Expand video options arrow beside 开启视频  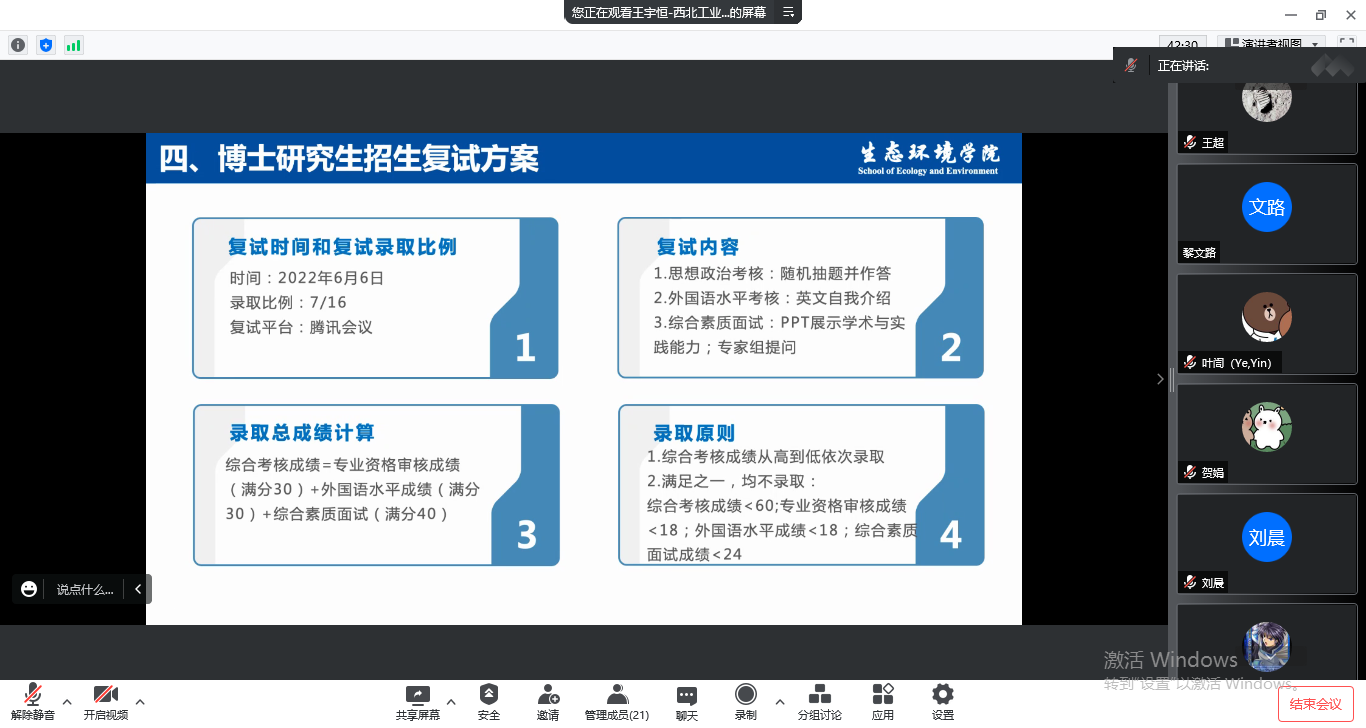[x=140, y=701]
